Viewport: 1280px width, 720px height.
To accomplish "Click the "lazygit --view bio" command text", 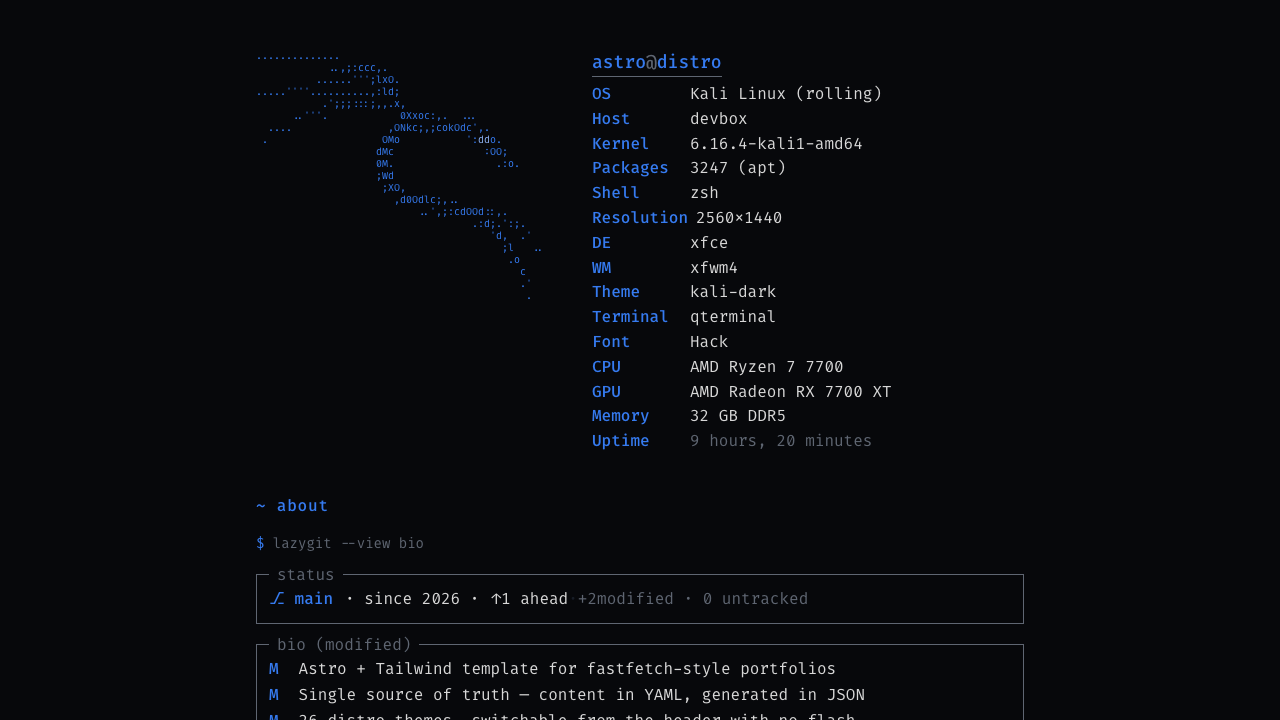I will [348, 544].
